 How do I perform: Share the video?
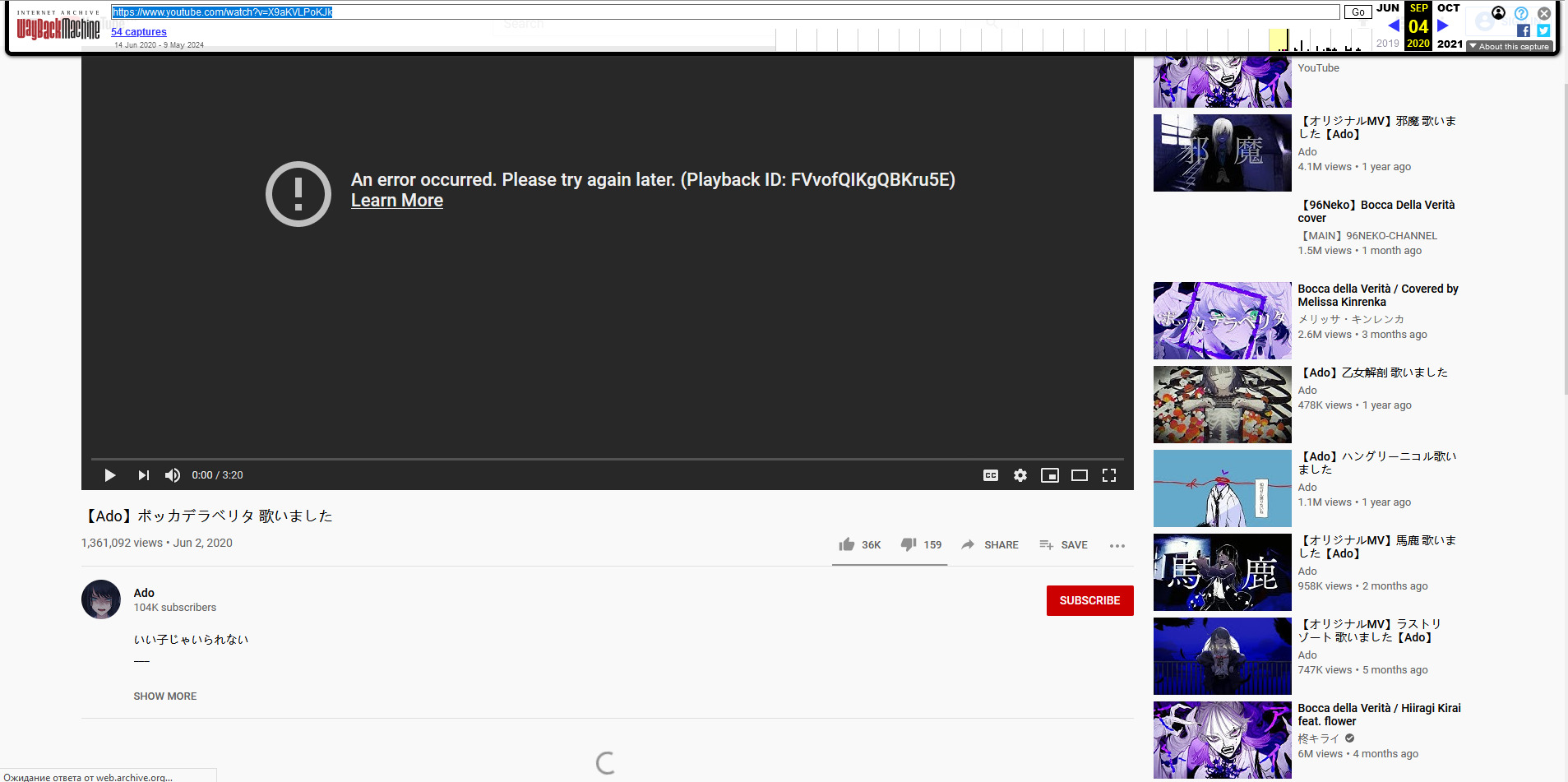pyautogui.click(x=989, y=544)
